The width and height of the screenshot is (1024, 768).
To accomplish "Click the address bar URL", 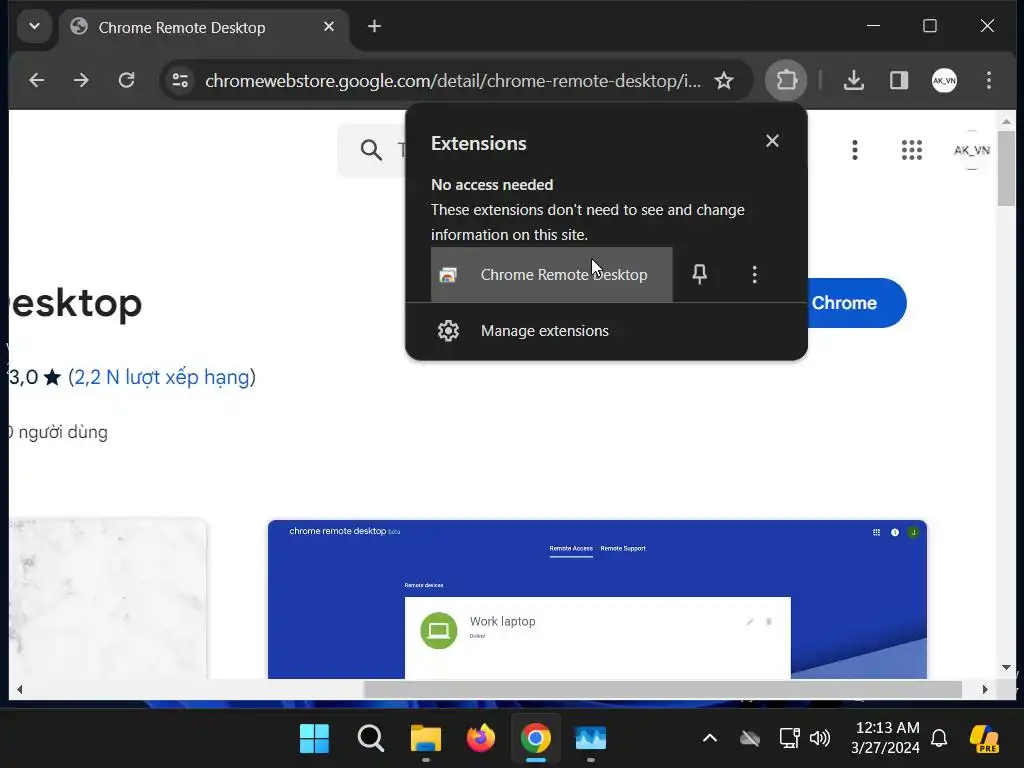I will (x=453, y=81).
